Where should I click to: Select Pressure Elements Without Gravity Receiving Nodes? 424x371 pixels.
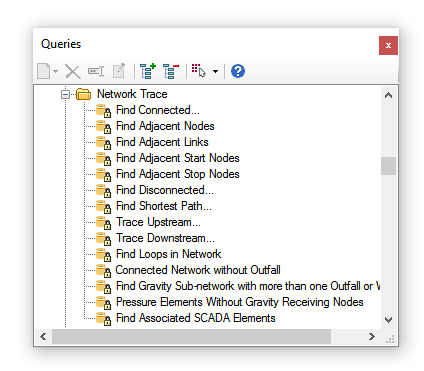click(x=239, y=302)
